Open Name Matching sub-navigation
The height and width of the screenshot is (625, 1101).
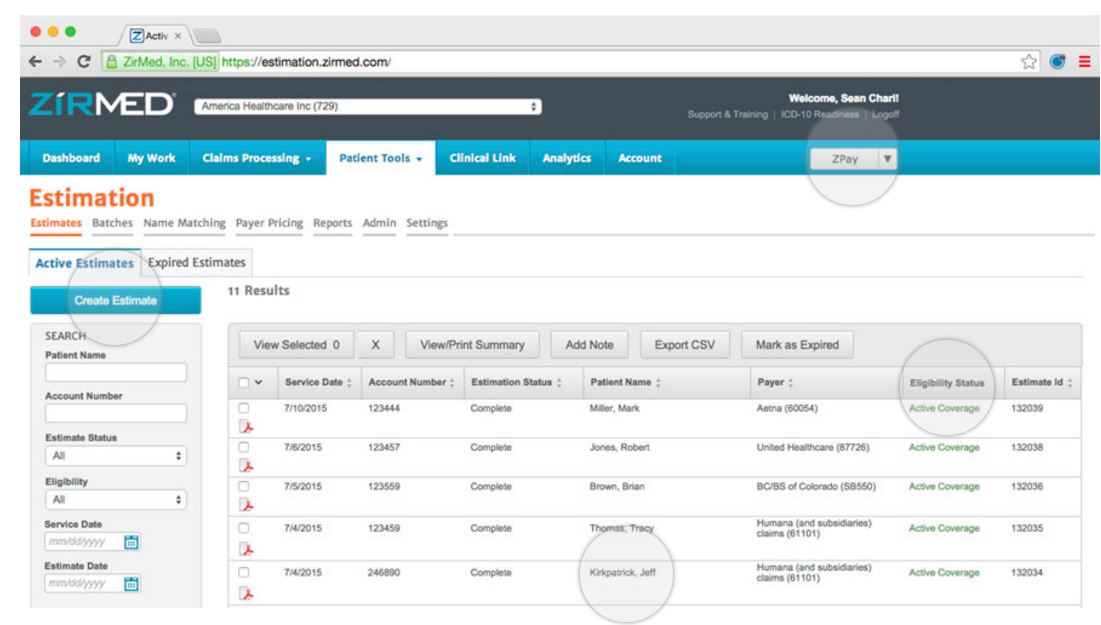pyautogui.click(x=185, y=223)
